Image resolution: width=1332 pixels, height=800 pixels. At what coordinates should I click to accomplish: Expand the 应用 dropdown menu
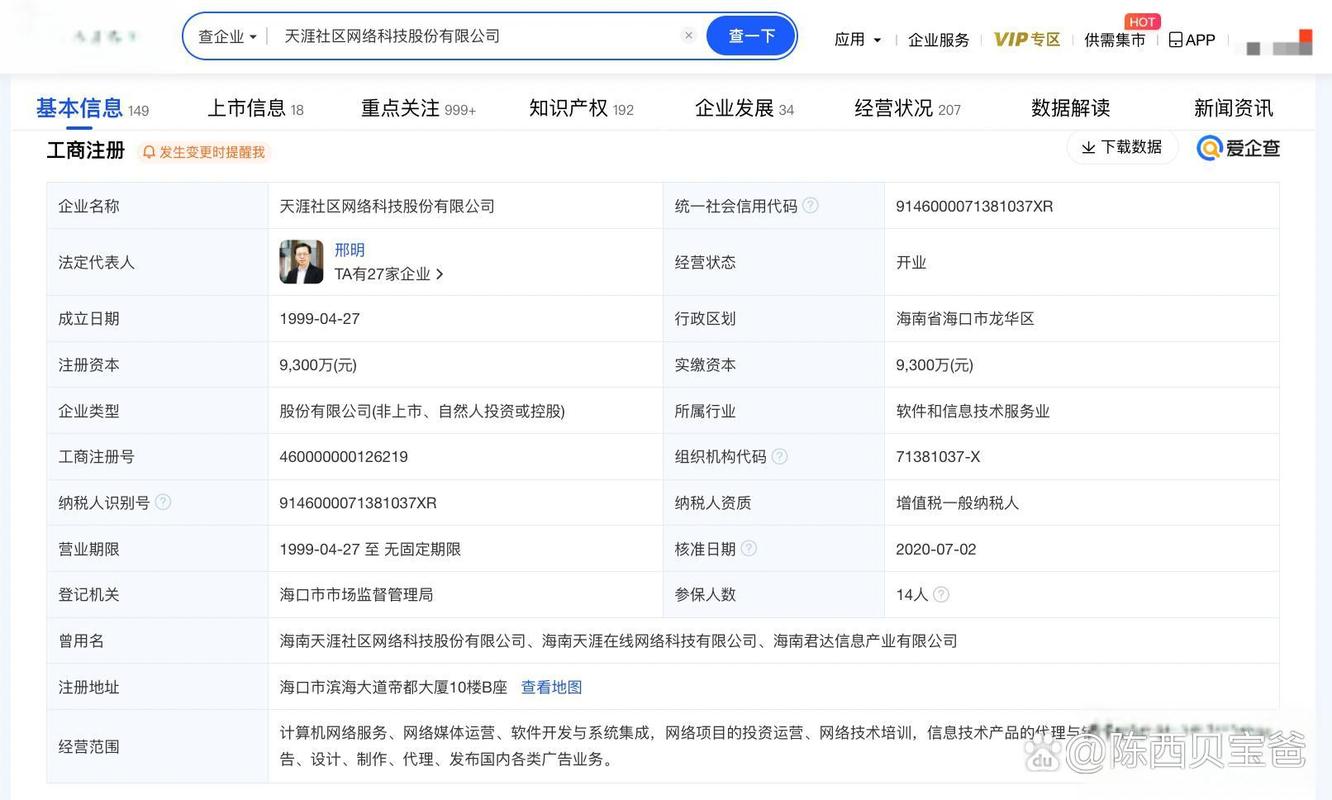(x=858, y=39)
